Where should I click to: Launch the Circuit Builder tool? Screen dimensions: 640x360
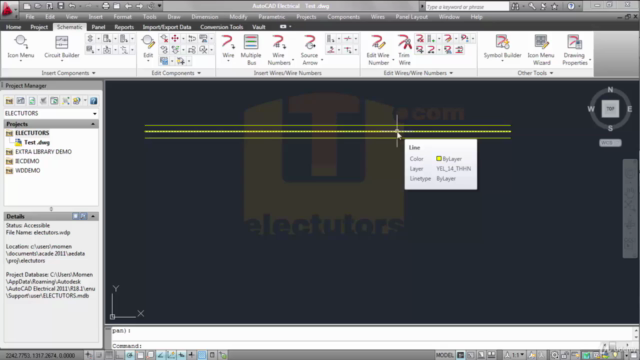pyautogui.click(x=62, y=47)
